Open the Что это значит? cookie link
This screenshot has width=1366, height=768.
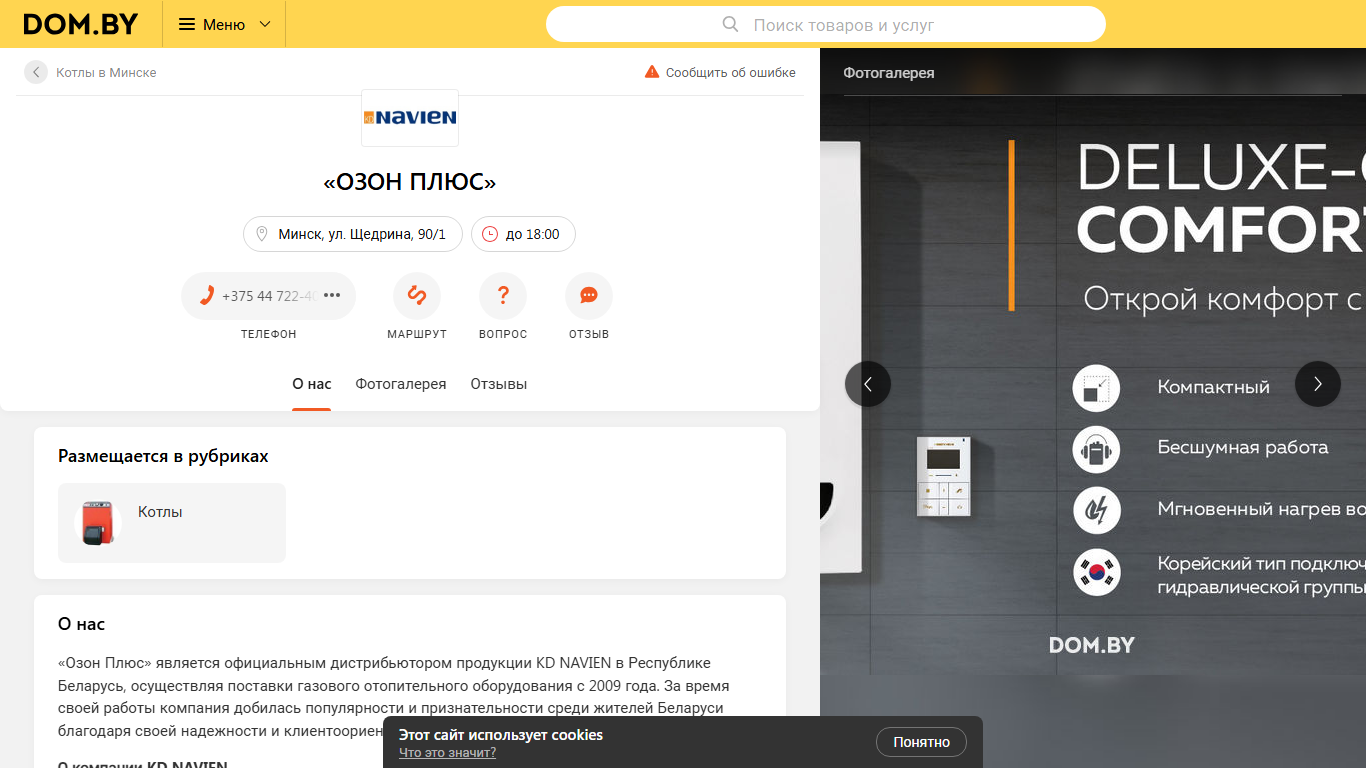tap(447, 753)
